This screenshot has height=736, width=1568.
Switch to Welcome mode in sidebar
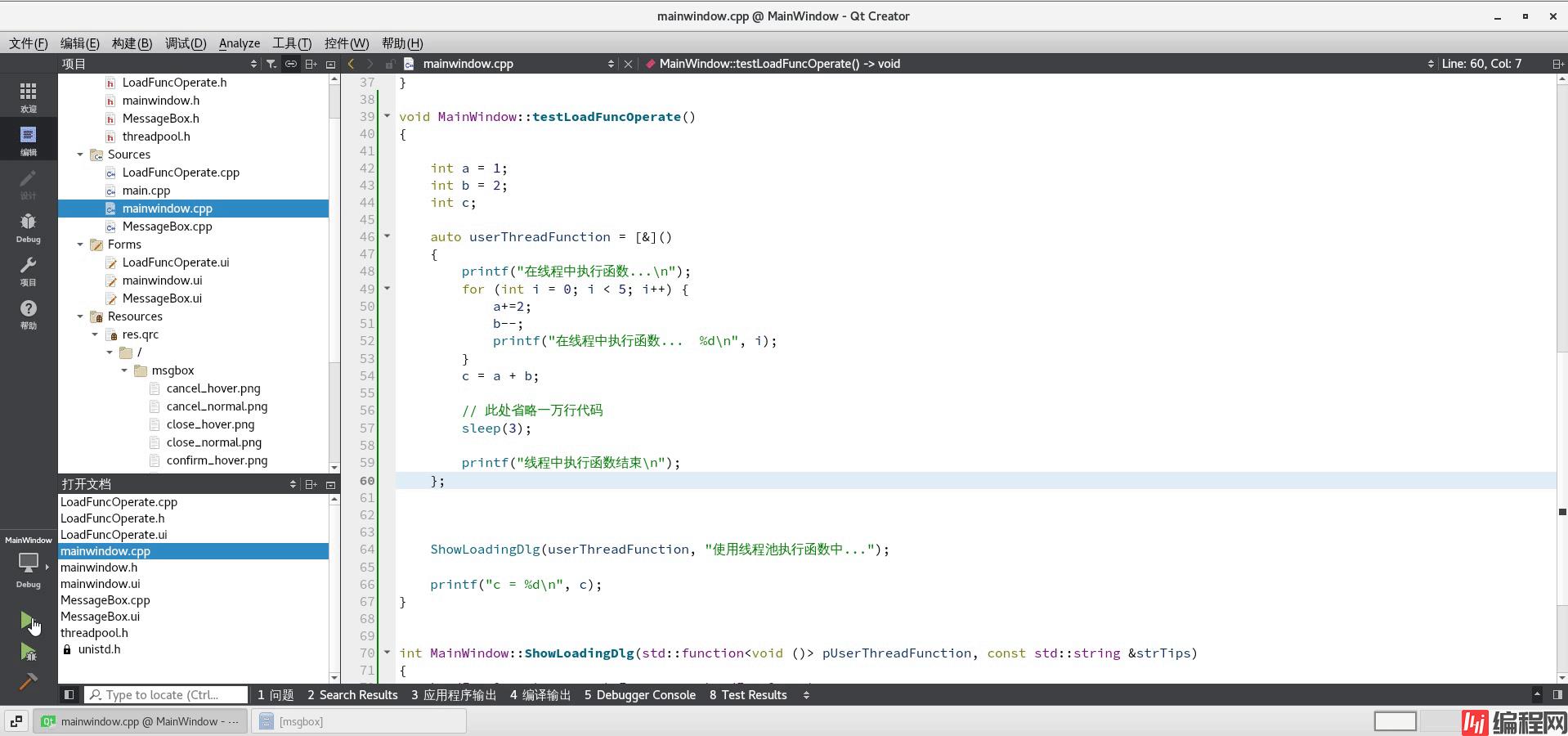click(28, 96)
